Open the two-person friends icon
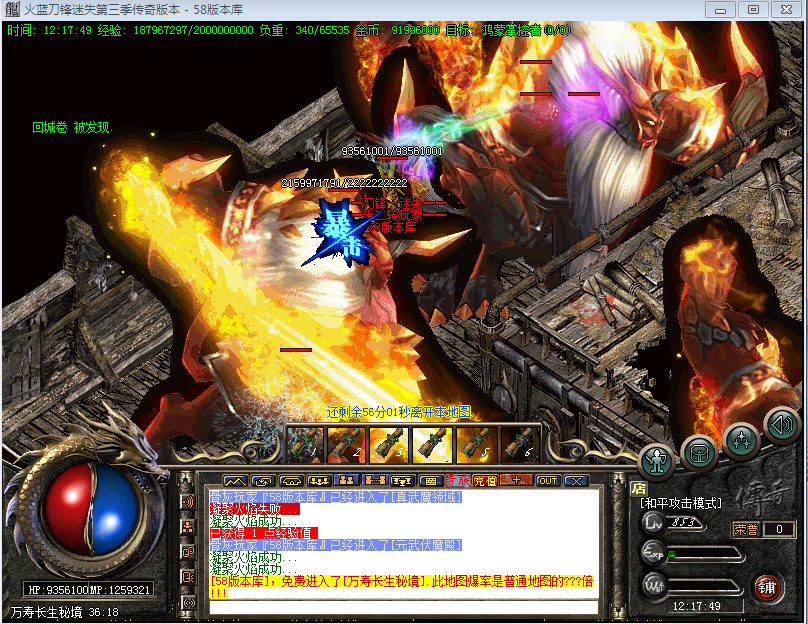 347,481
